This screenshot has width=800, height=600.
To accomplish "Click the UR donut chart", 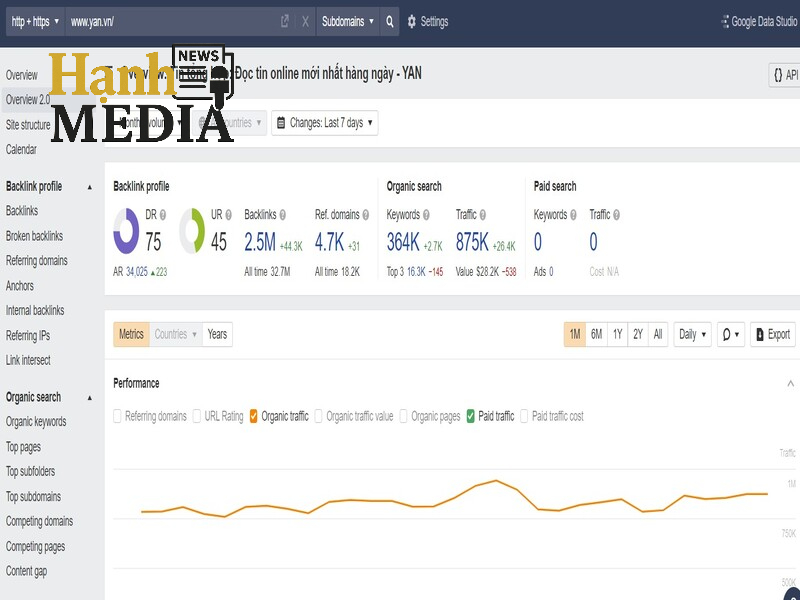I will [192, 231].
